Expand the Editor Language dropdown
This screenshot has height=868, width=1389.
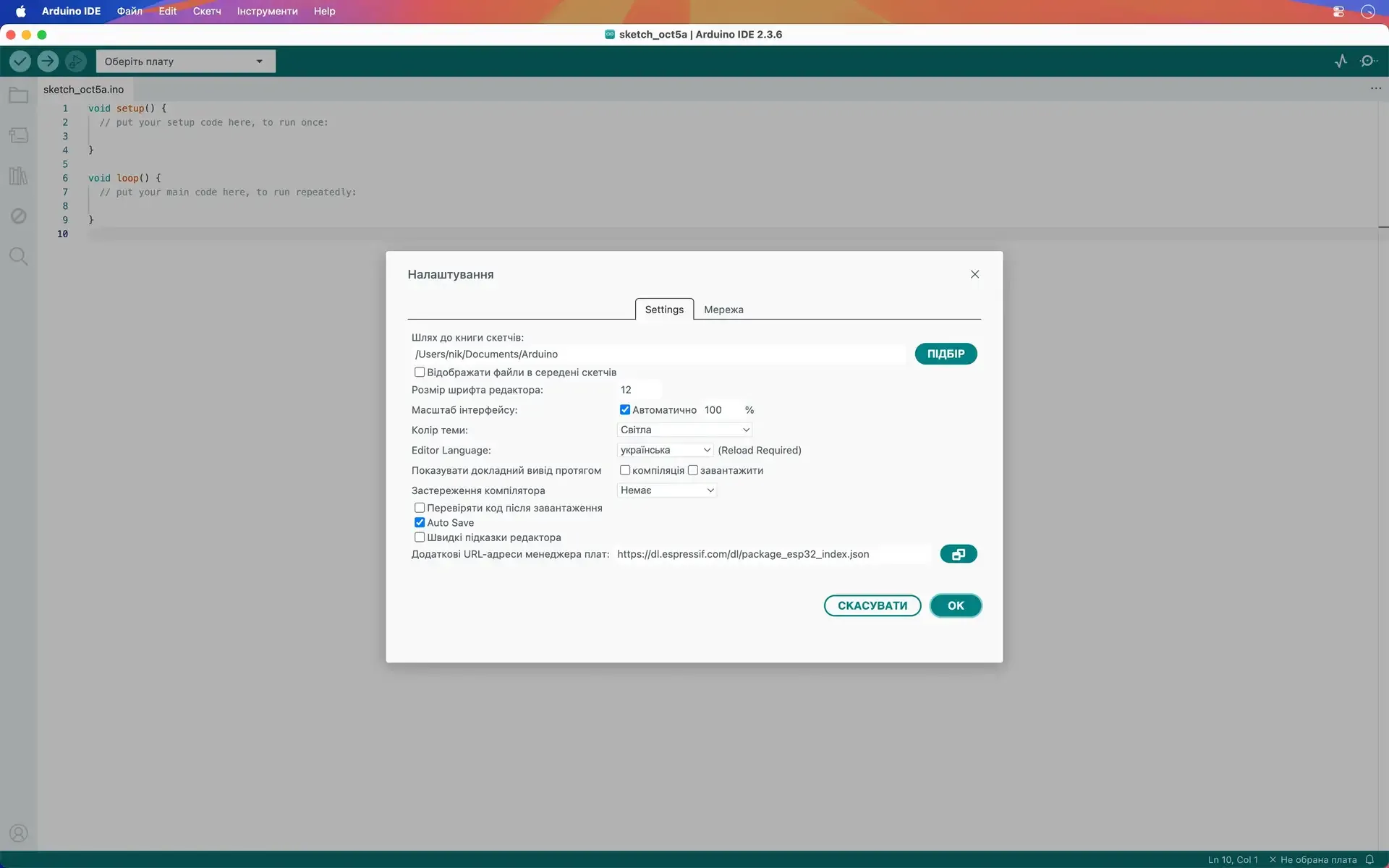tap(666, 450)
